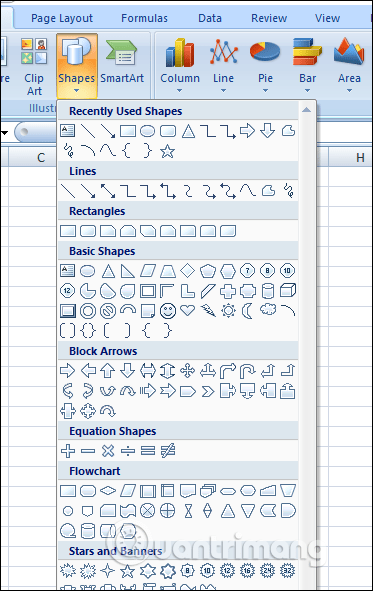Select the multiply sign in Equation Shapes
This screenshot has width=373, height=591.
[x=108, y=450]
